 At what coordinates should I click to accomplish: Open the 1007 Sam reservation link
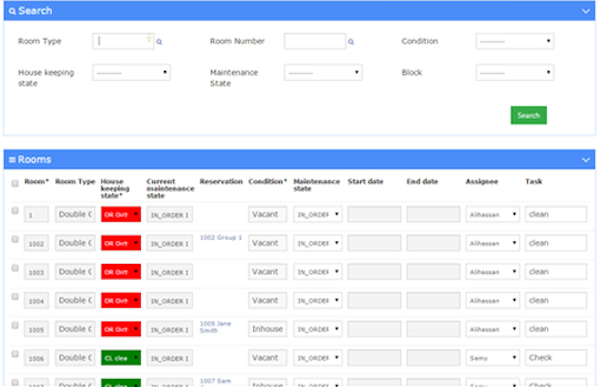click(x=215, y=381)
